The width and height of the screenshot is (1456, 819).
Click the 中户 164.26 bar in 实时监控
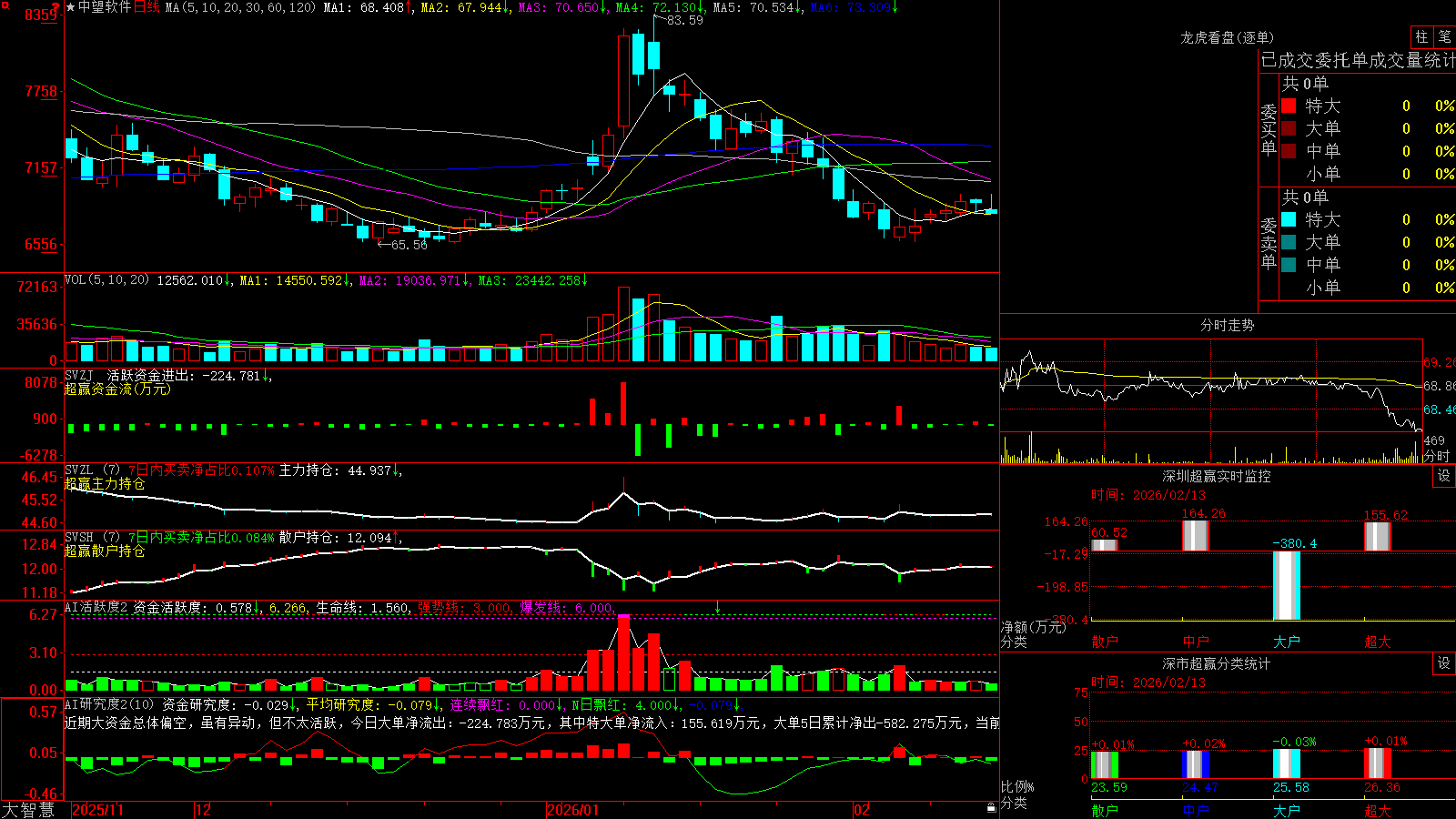[1196, 535]
